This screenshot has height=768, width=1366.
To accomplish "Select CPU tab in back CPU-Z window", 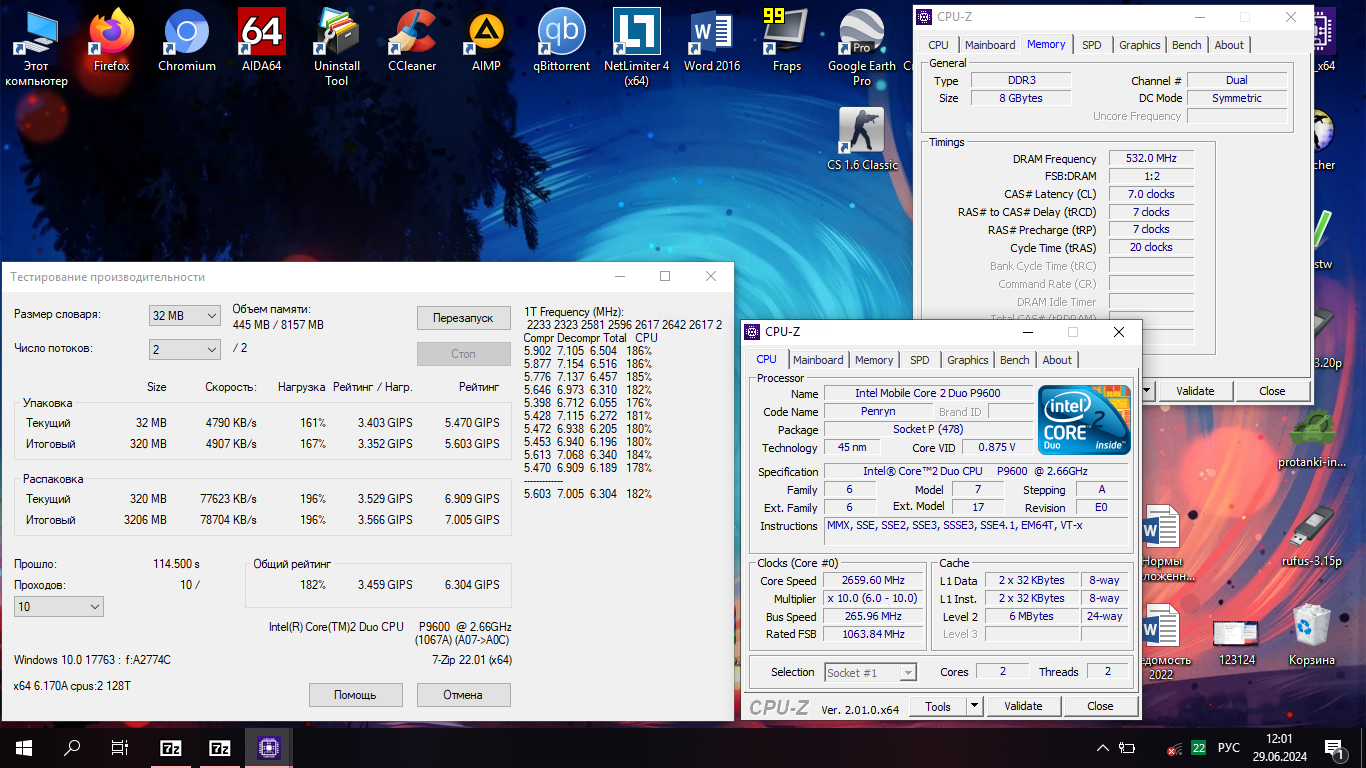I will point(938,45).
